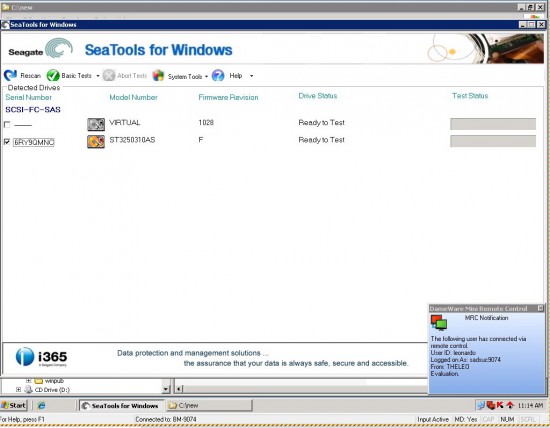The height and width of the screenshot is (428, 550).
Task: Click Connected to: BM-9074 in status bar
Action: pyautogui.click(x=166, y=419)
